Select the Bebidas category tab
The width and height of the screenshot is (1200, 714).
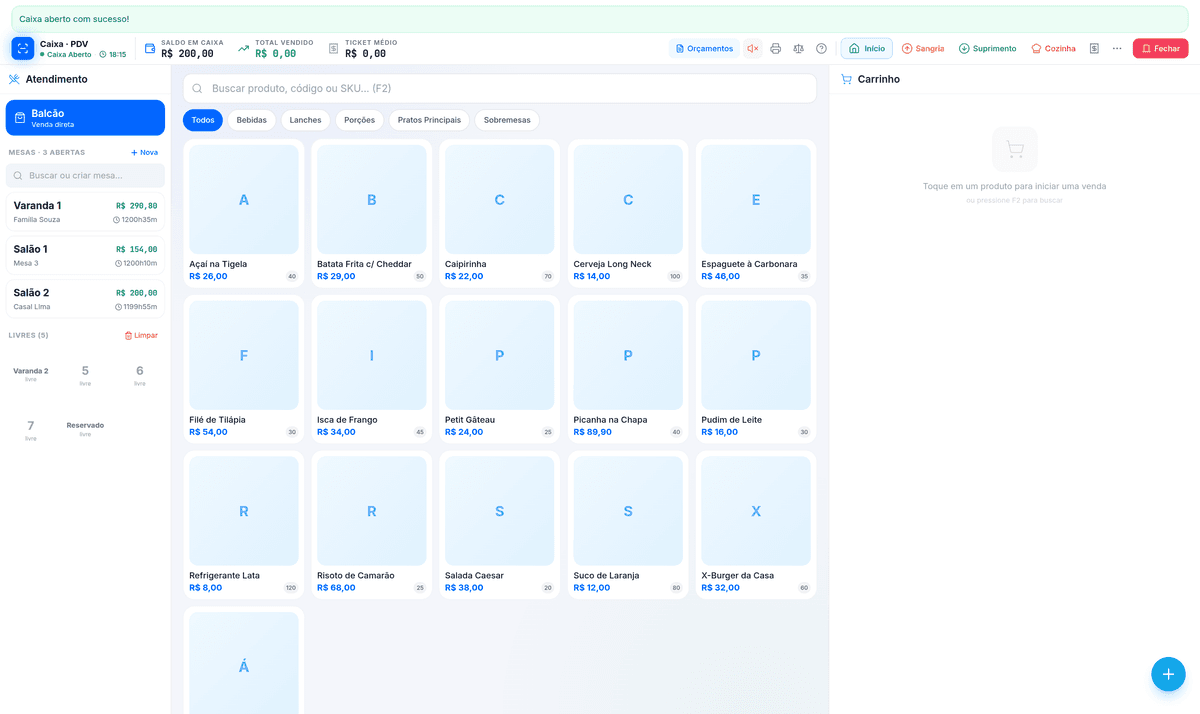(252, 120)
